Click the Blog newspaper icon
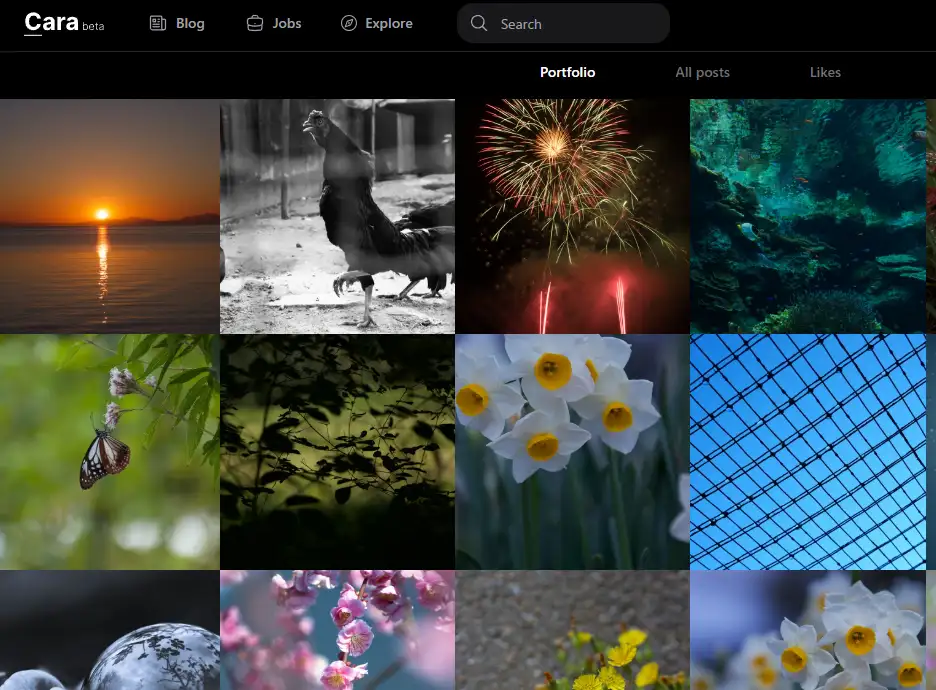The width and height of the screenshot is (936, 690). 158,23
